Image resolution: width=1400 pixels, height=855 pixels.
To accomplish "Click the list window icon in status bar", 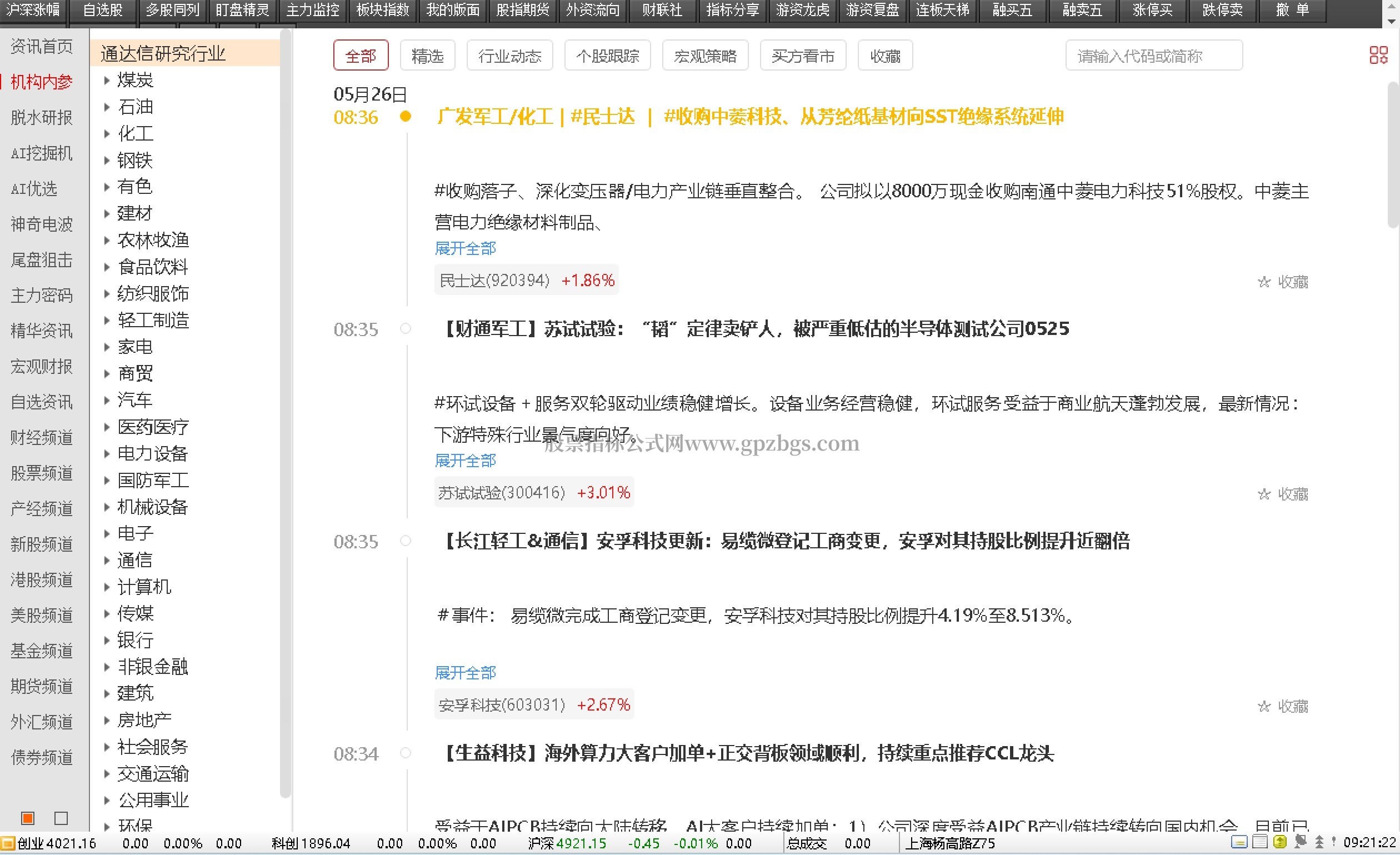I will pyautogui.click(x=1260, y=841).
